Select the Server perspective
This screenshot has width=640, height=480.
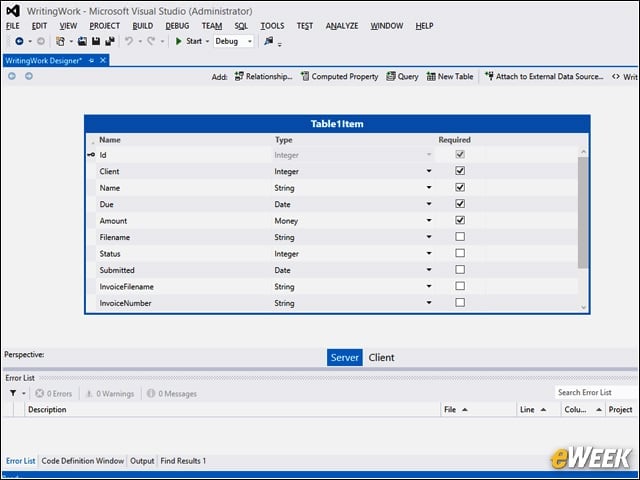click(344, 358)
